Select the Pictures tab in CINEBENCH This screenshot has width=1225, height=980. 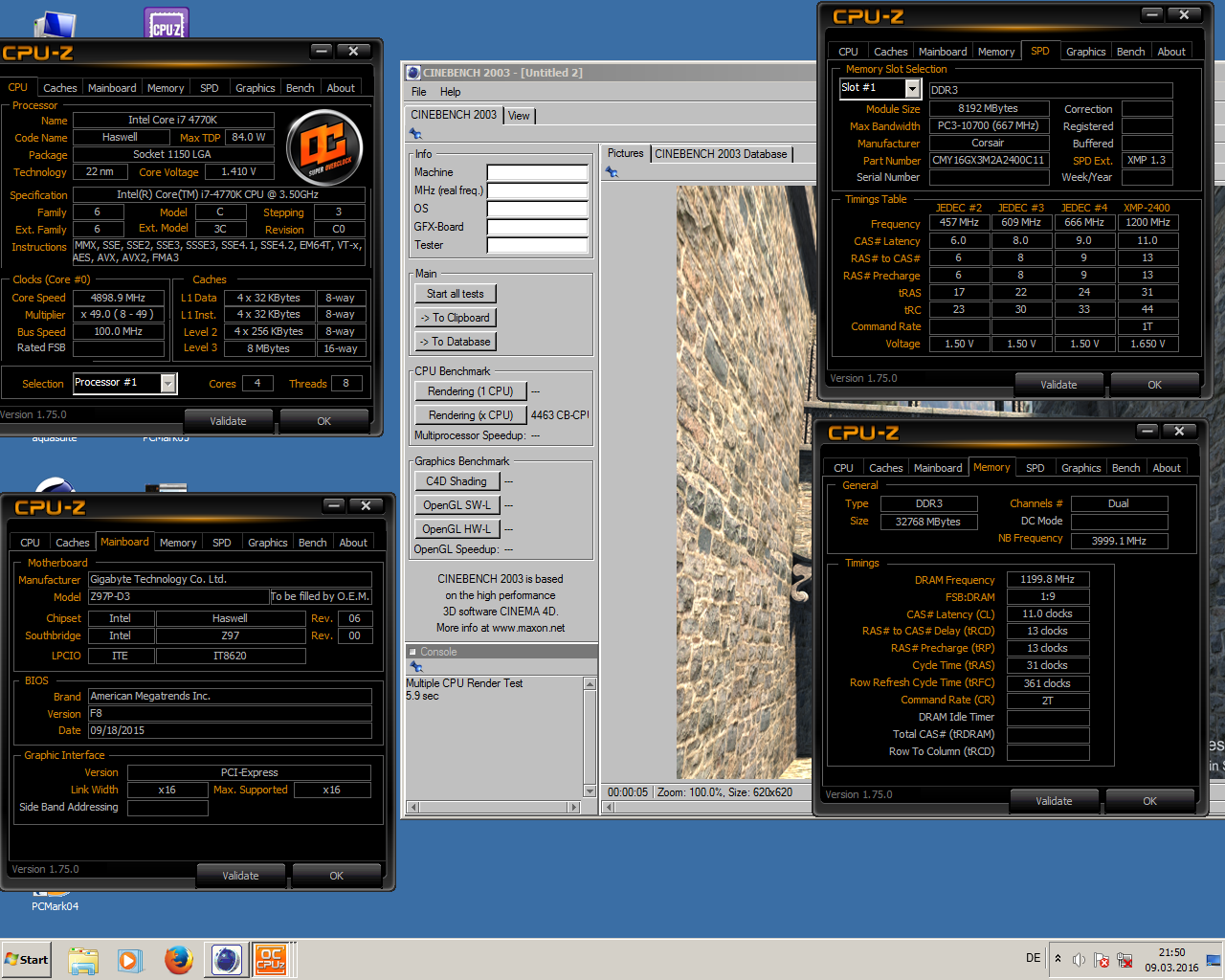tap(626, 153)
